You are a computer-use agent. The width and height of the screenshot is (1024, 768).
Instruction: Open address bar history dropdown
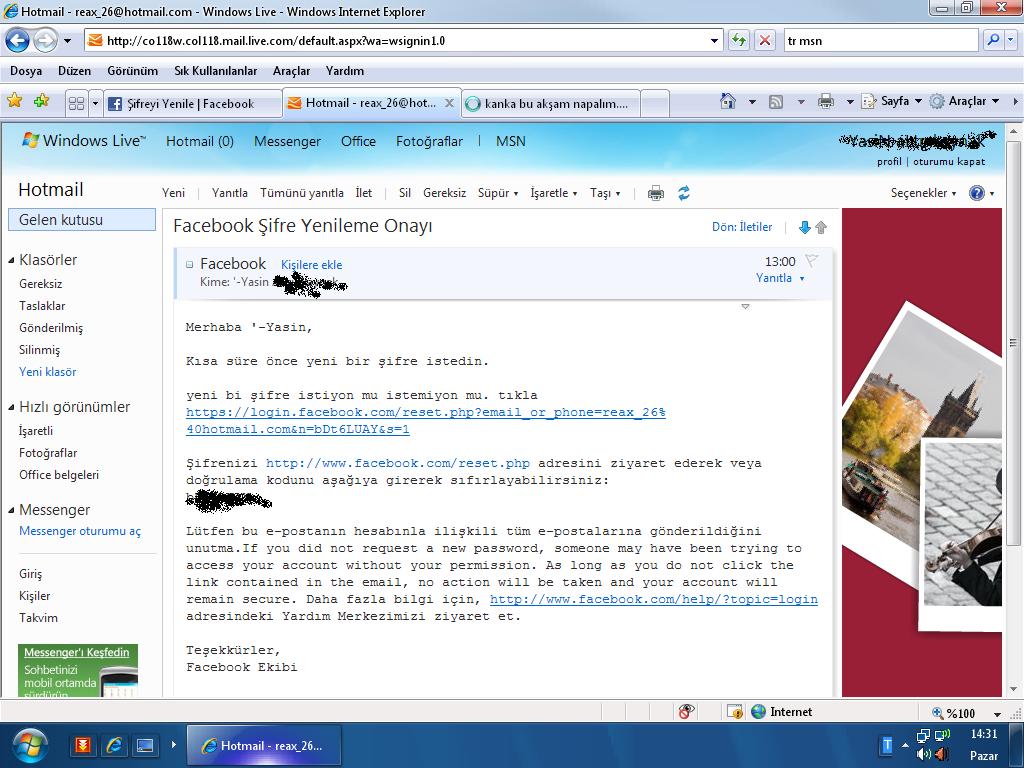(x=714, y=40)
